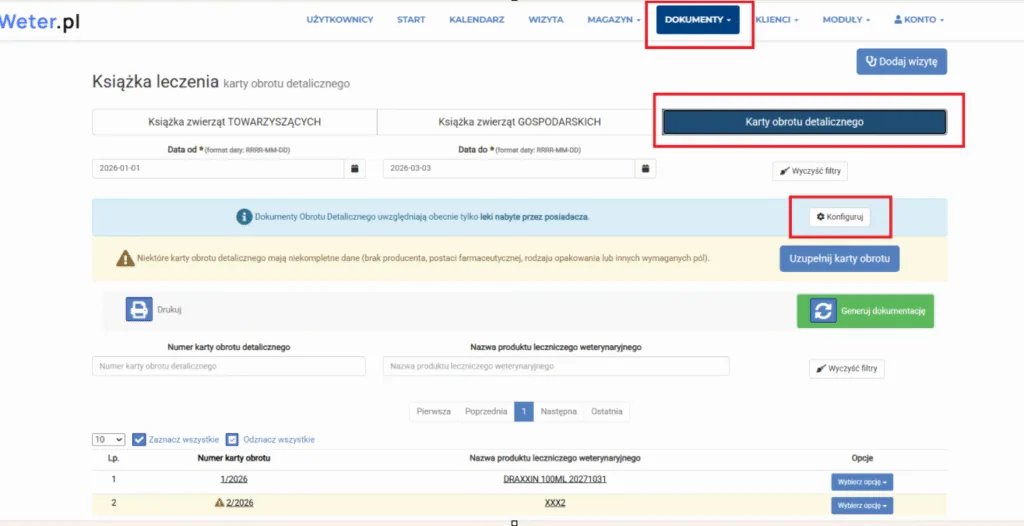
Task: Click the Lp. column header
Action: [114, 458]
